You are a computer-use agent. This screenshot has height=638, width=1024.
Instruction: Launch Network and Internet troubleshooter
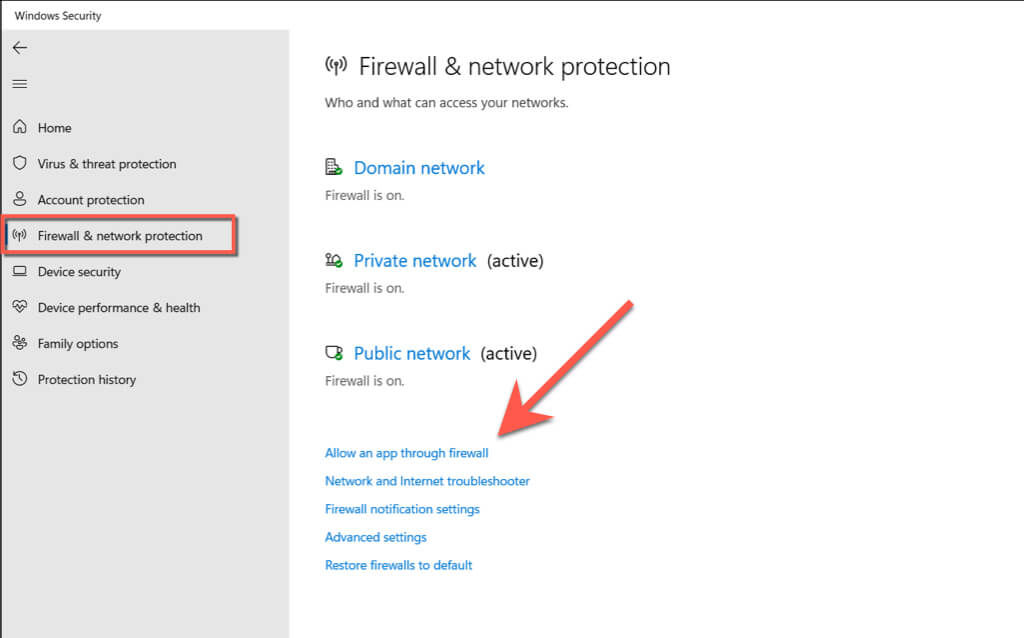(427, 481)
